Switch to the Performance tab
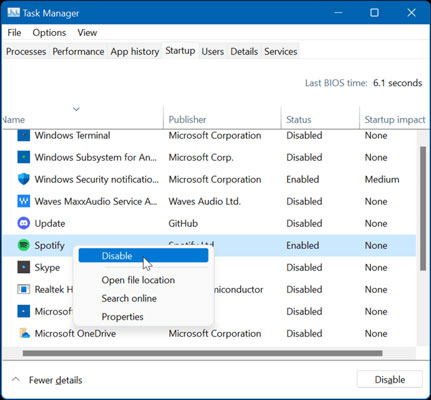 point(78,52)
